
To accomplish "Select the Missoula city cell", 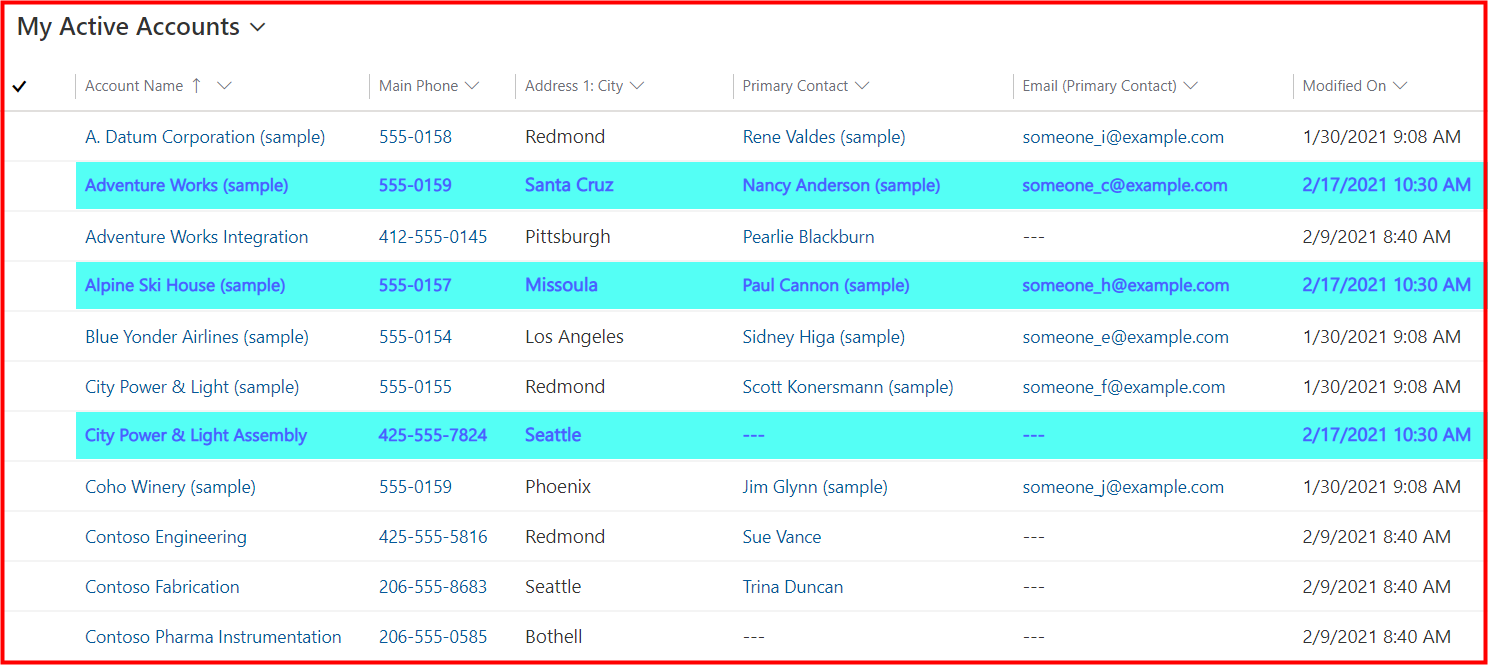I will [561, 285].
